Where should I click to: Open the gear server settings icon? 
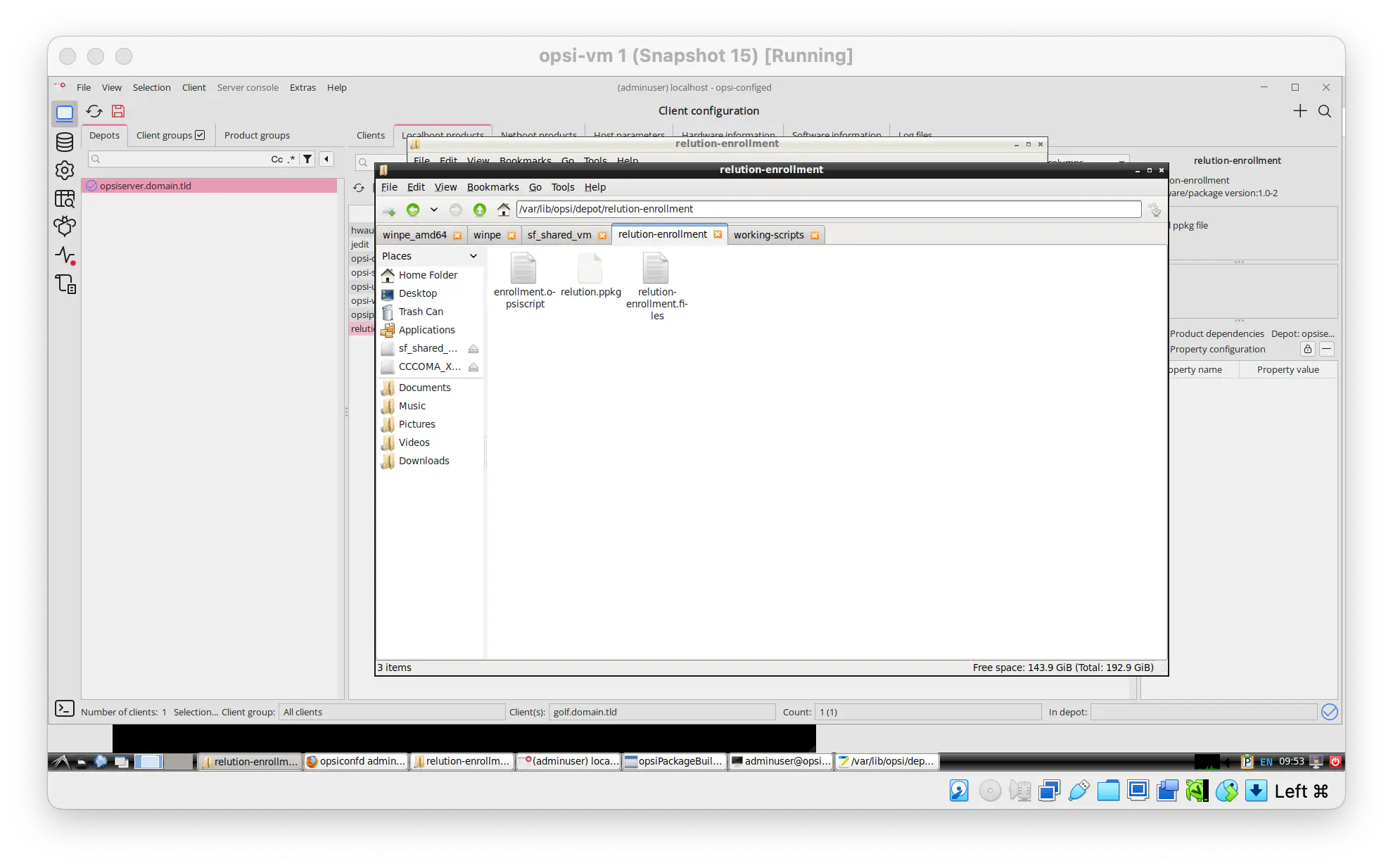click(x=65, y=170)
